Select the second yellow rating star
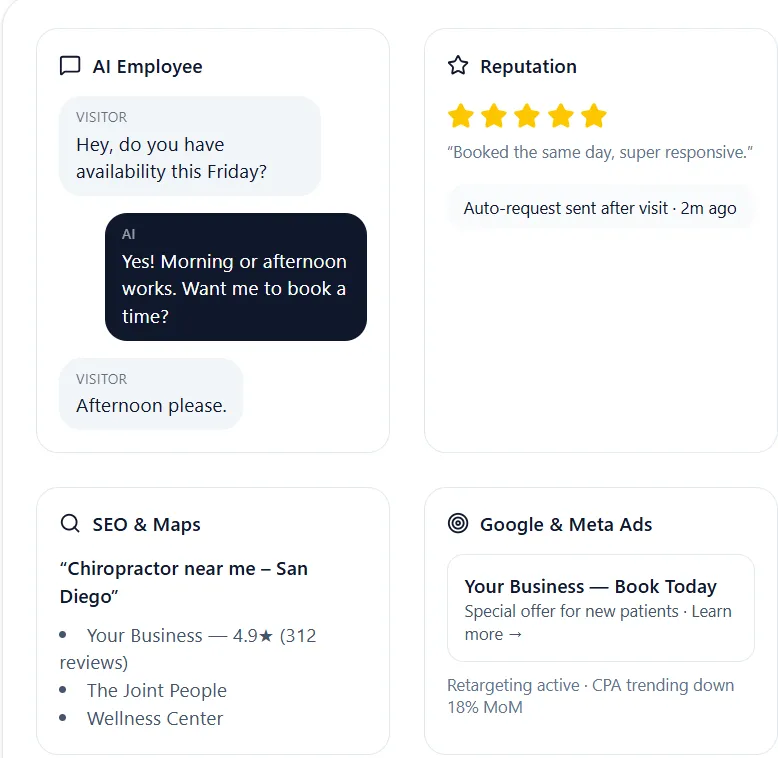The height and width of the screenshot is (758, 778). (494, 116)
